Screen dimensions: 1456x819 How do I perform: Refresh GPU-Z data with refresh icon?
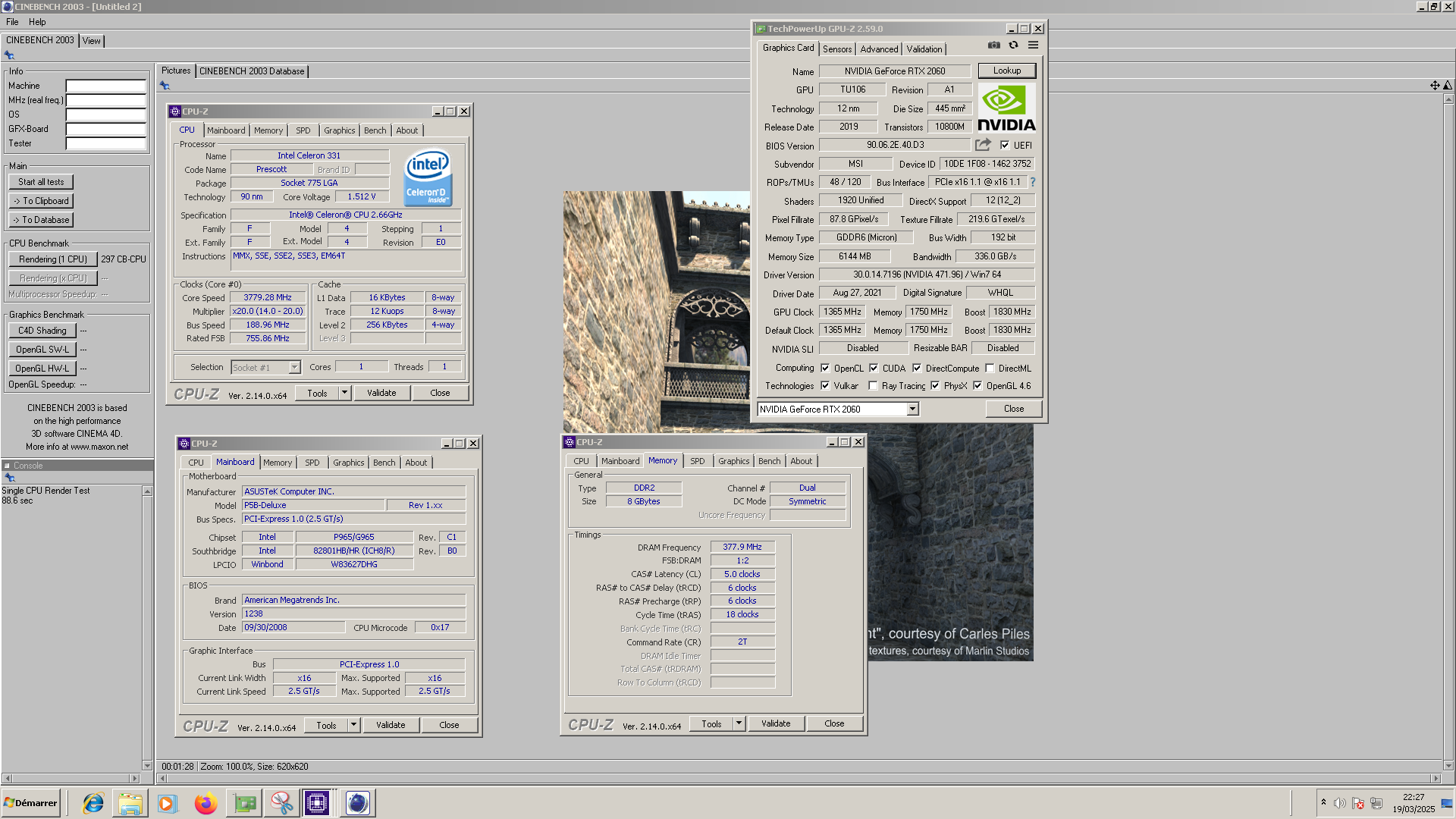point(1013,45)
